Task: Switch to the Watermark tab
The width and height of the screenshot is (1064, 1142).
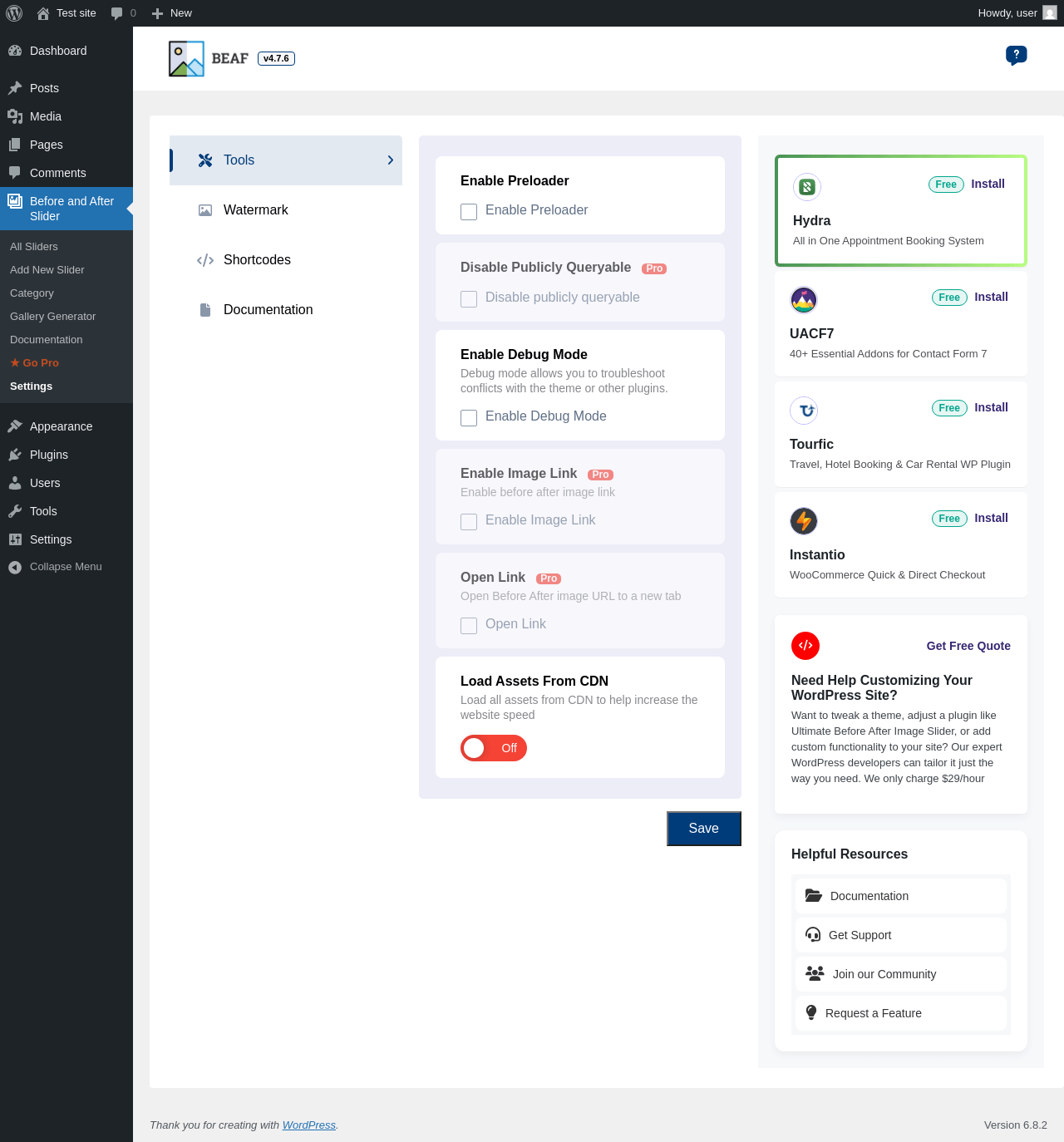Action: pos(286,210)
